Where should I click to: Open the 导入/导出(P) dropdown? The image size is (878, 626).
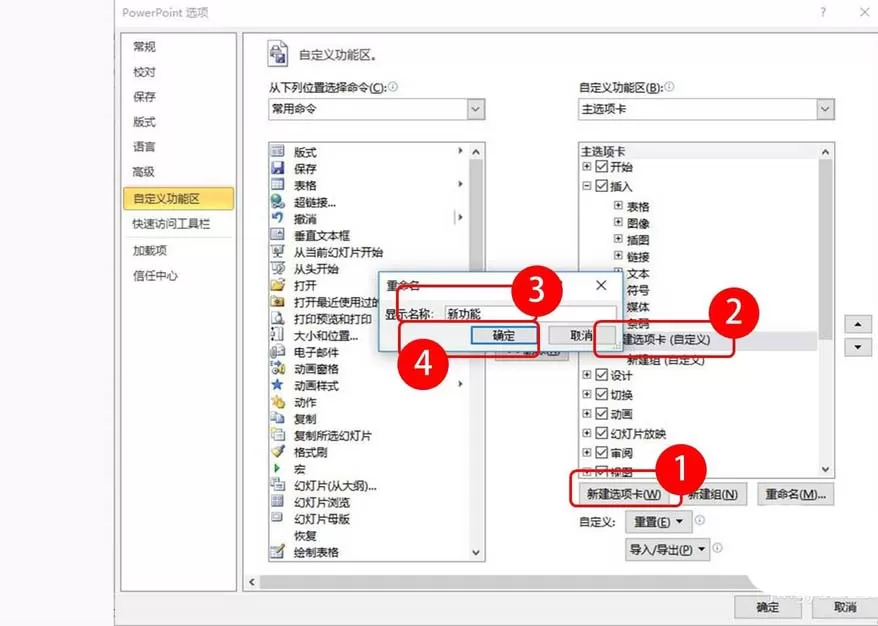pyautogui.click(x=667, y=550)
